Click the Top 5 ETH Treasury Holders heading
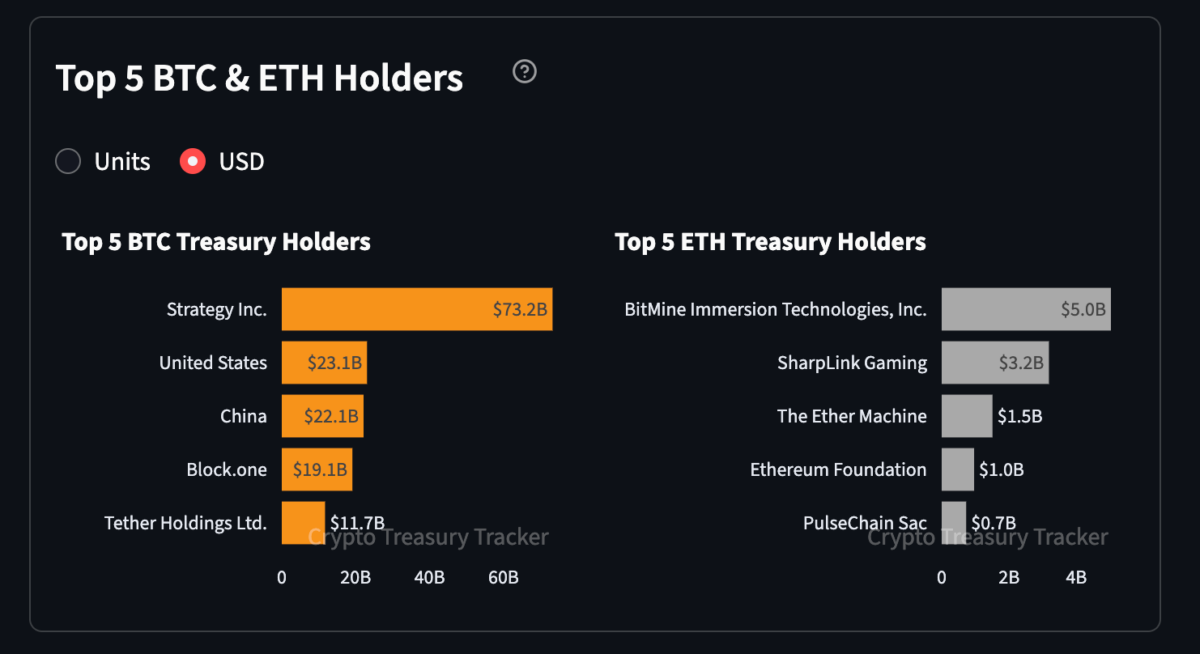This screenshot has height=654, width=1200. (x=770, y=241)
